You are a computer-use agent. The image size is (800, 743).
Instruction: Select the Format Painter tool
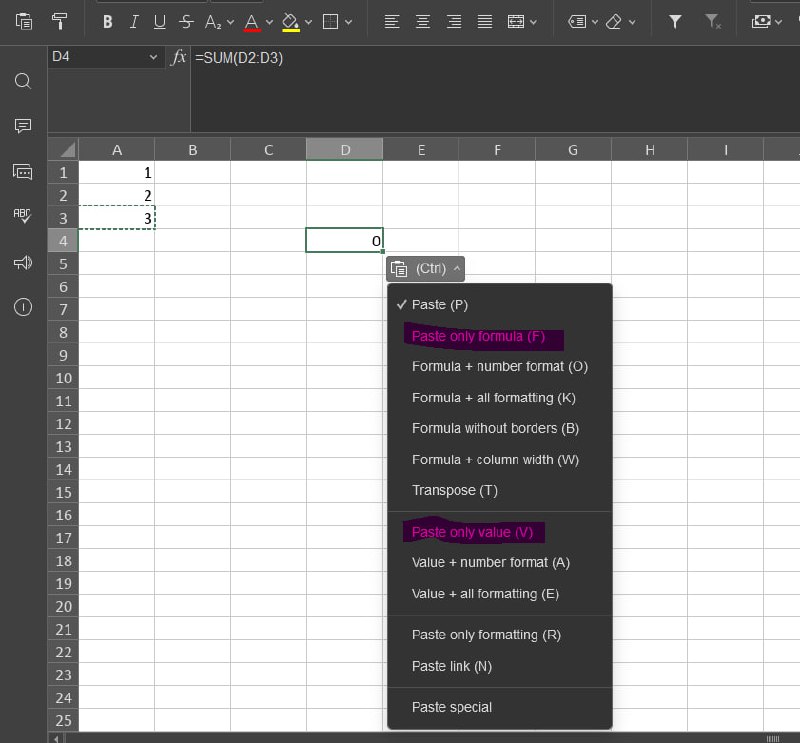coord(59,21)
